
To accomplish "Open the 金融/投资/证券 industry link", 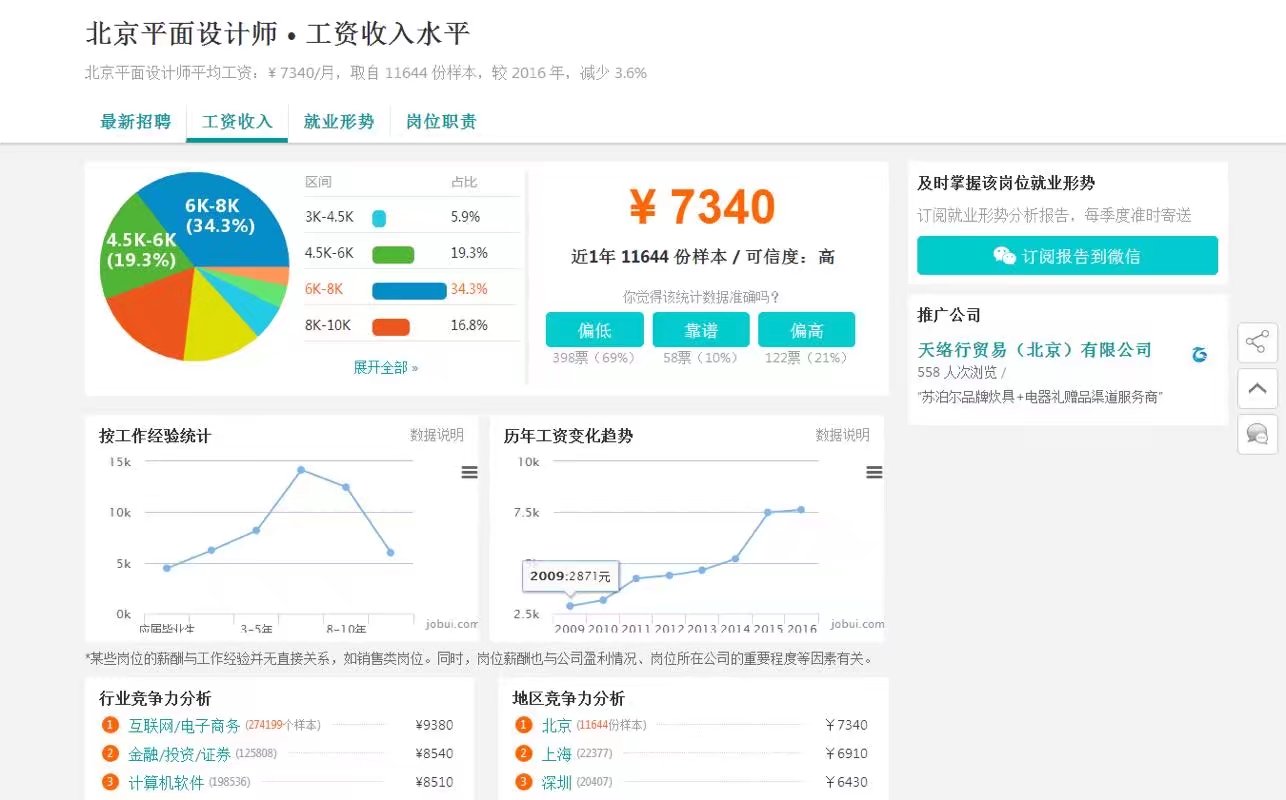I will point(179,754).
